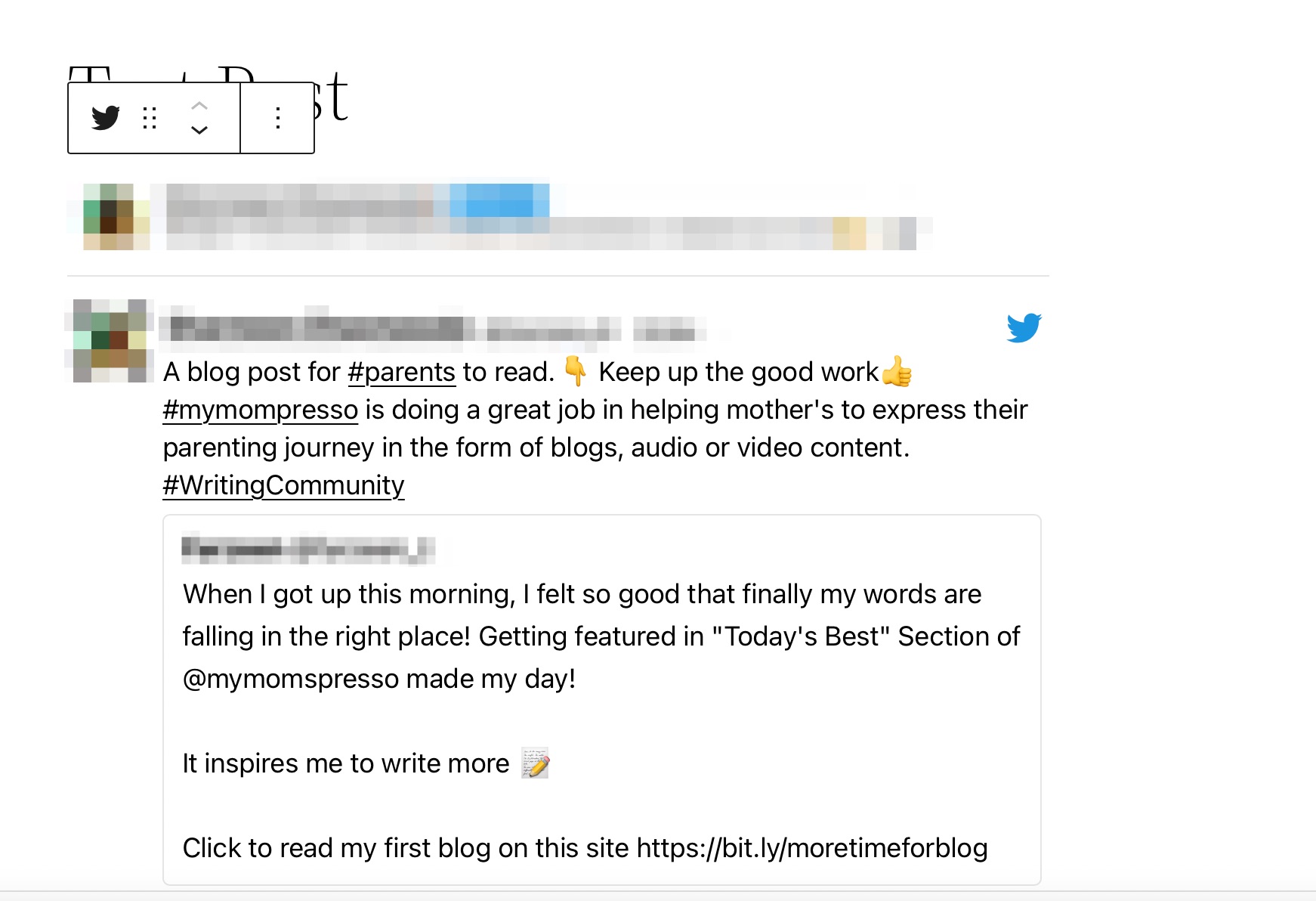Click the blue Twitter bird logo

(x=1024, y=328)
